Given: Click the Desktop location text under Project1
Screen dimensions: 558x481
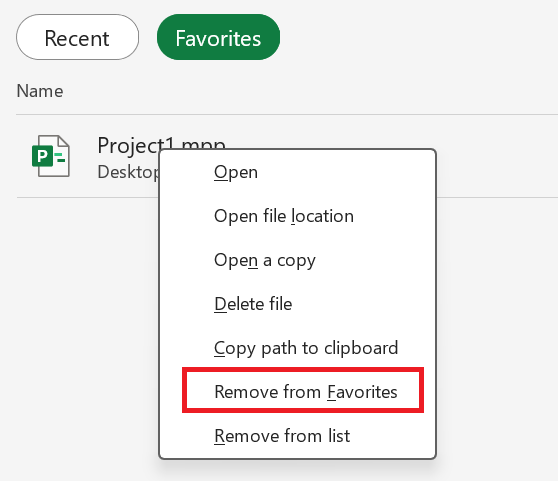Looking at the screenshot, I should (128, 172).
